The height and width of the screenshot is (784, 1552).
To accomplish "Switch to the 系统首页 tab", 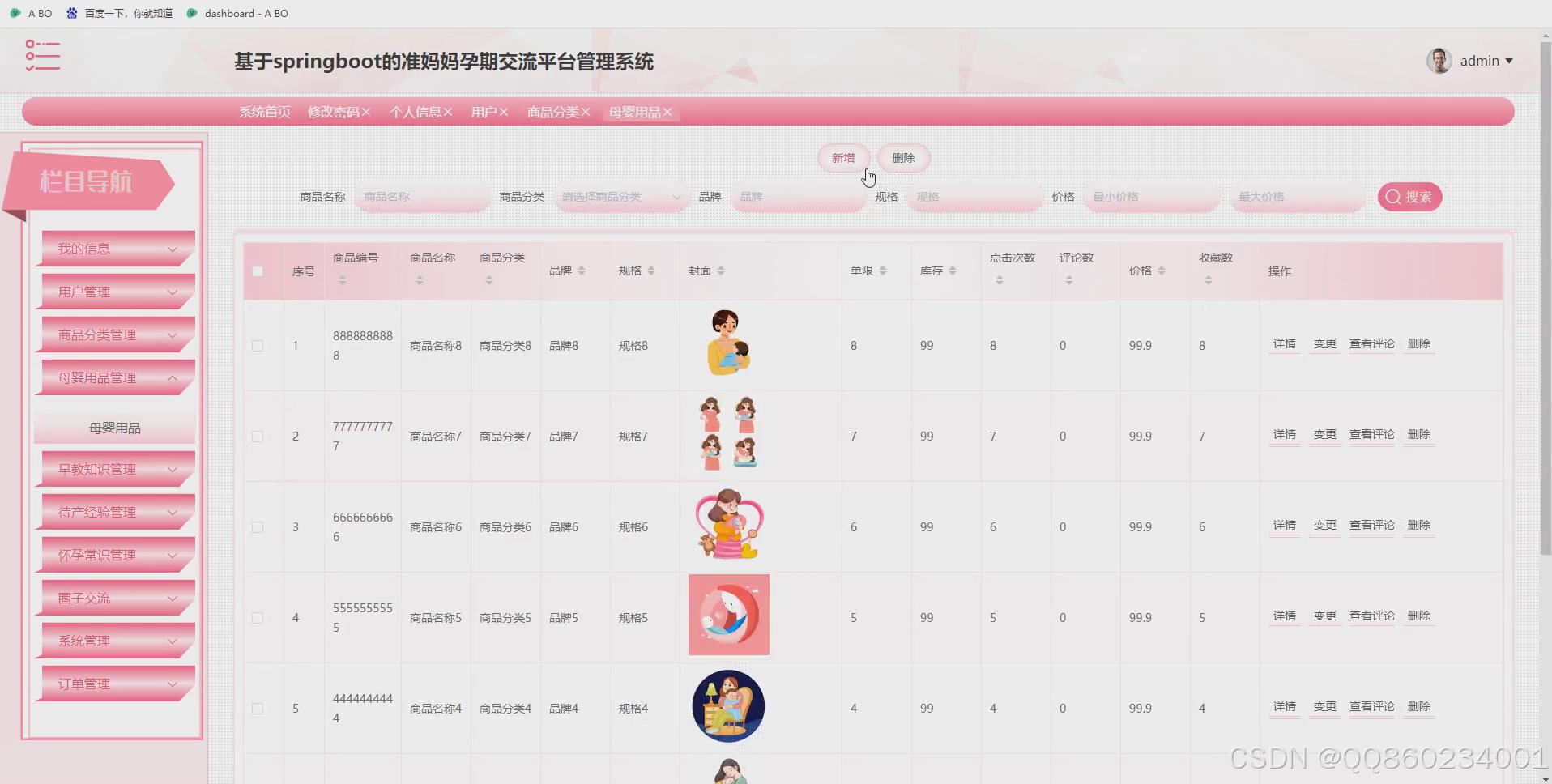I will 264,112.
